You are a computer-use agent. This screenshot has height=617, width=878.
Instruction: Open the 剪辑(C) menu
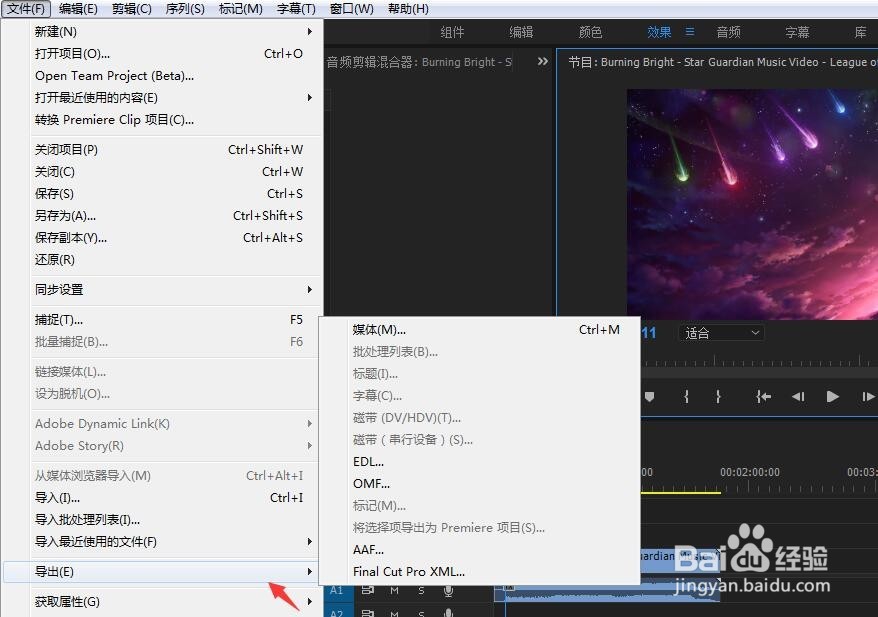pos(131,9)
